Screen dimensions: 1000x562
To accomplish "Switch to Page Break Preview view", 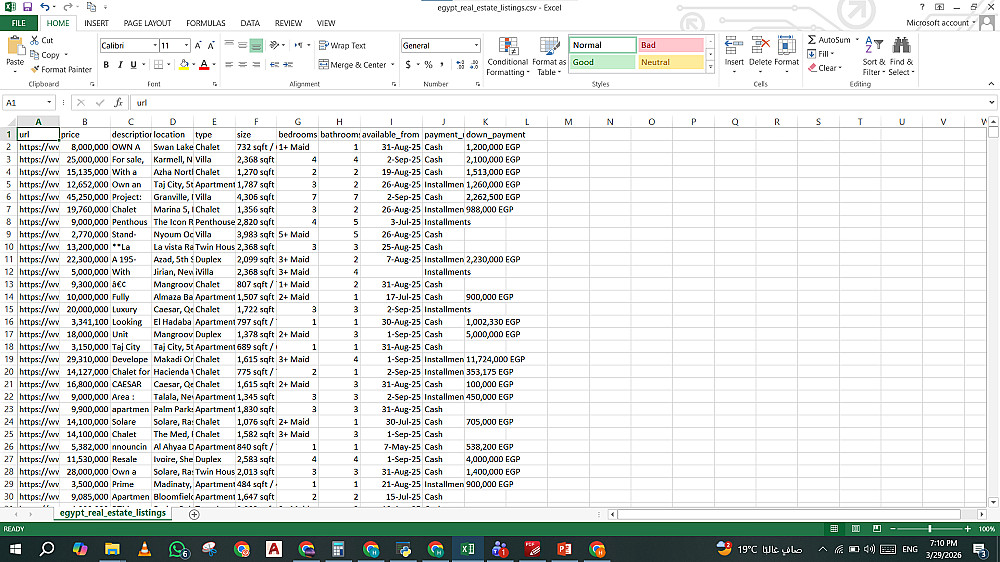I will (876, 529).
